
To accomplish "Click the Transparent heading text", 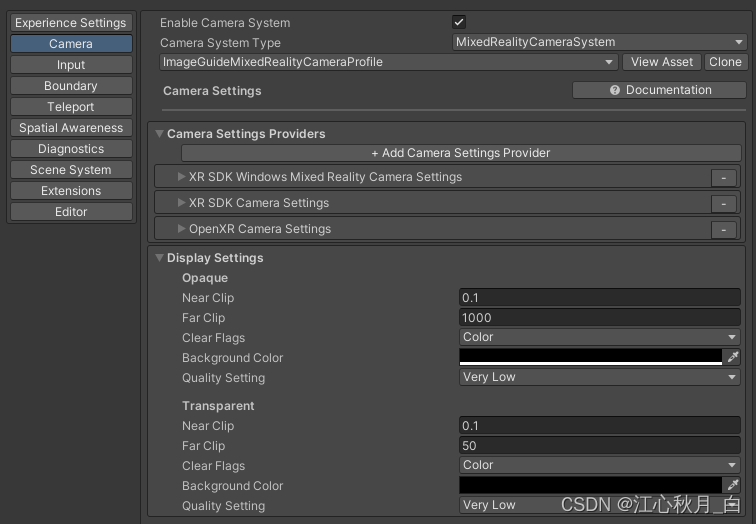I will [218, 406].
